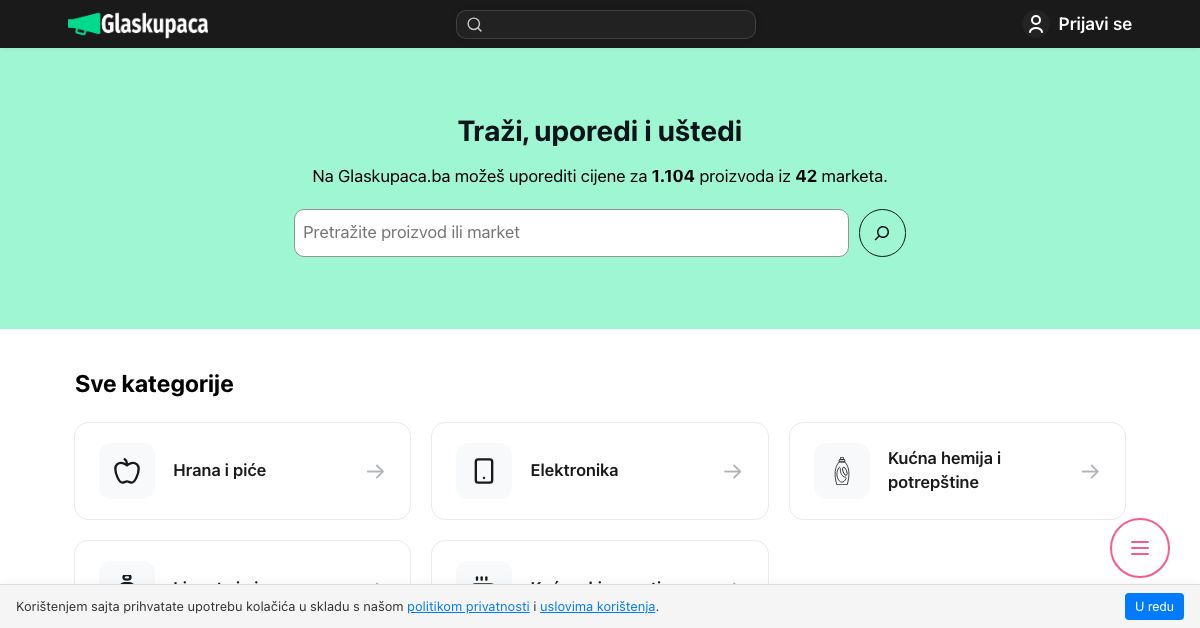
Task: Click arrow on Elektronika card
Action: (733, 471)
